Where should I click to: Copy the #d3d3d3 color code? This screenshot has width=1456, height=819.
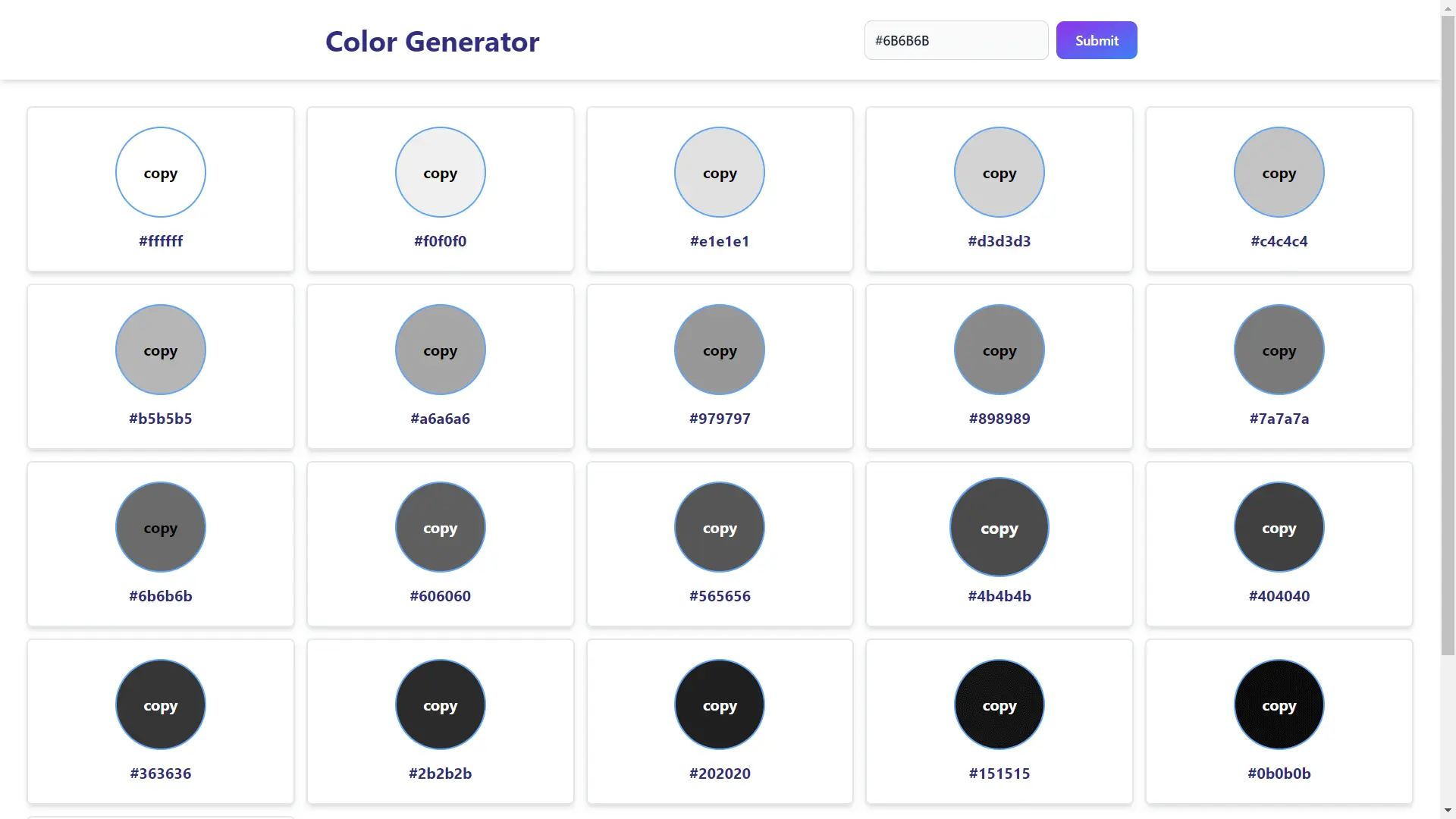point(999,172)
